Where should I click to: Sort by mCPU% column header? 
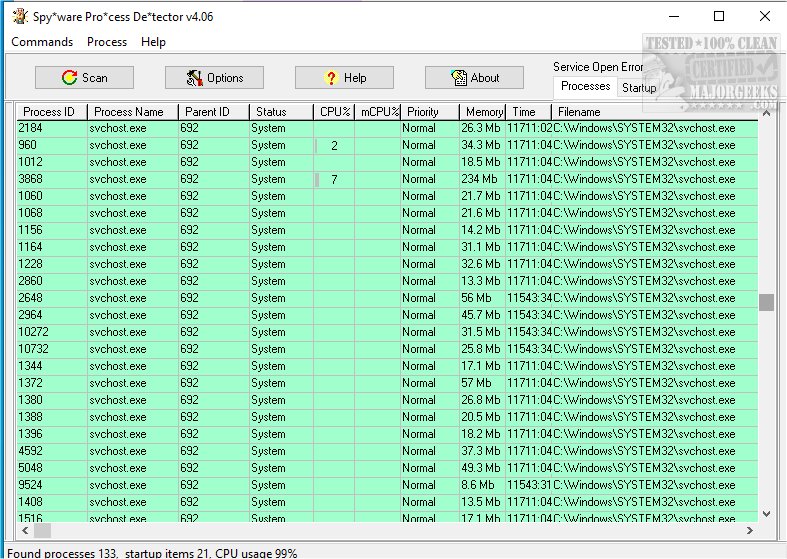coord(379,112)
